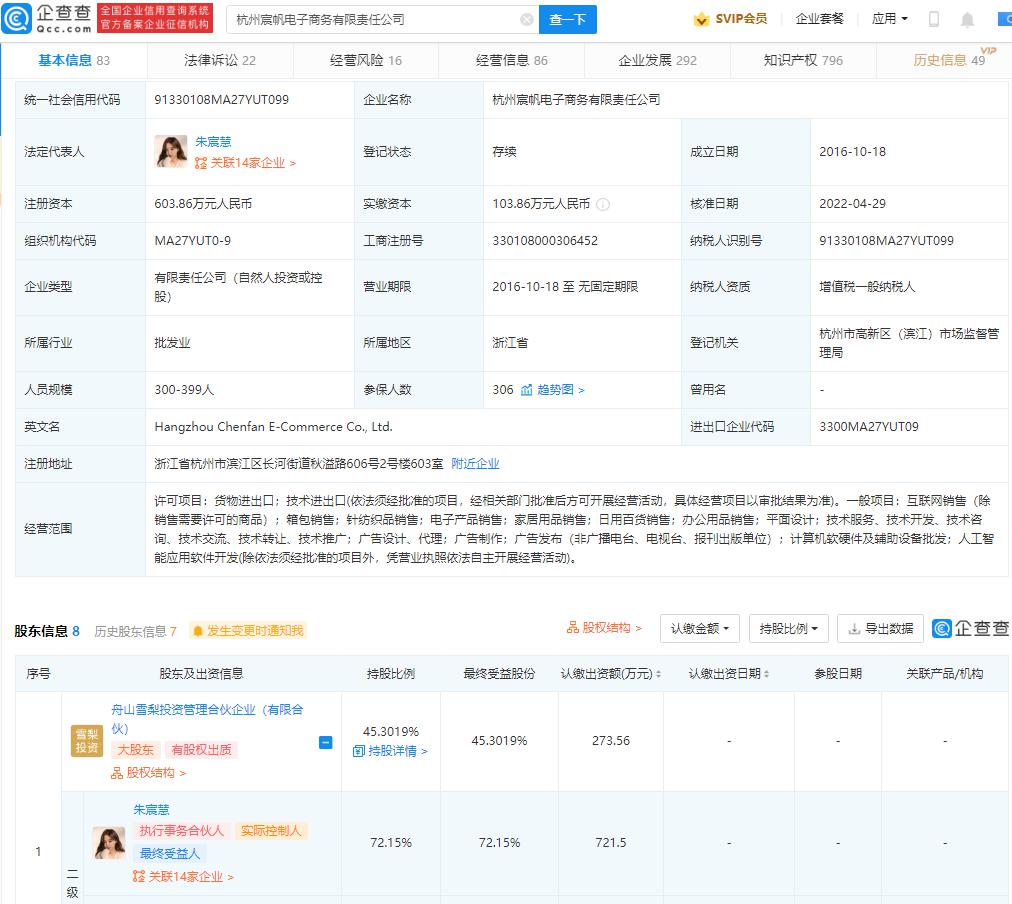The width and height of the screenshot is (1012, 904).
Task: Open notifications bell icon
Action: [967, 19]
